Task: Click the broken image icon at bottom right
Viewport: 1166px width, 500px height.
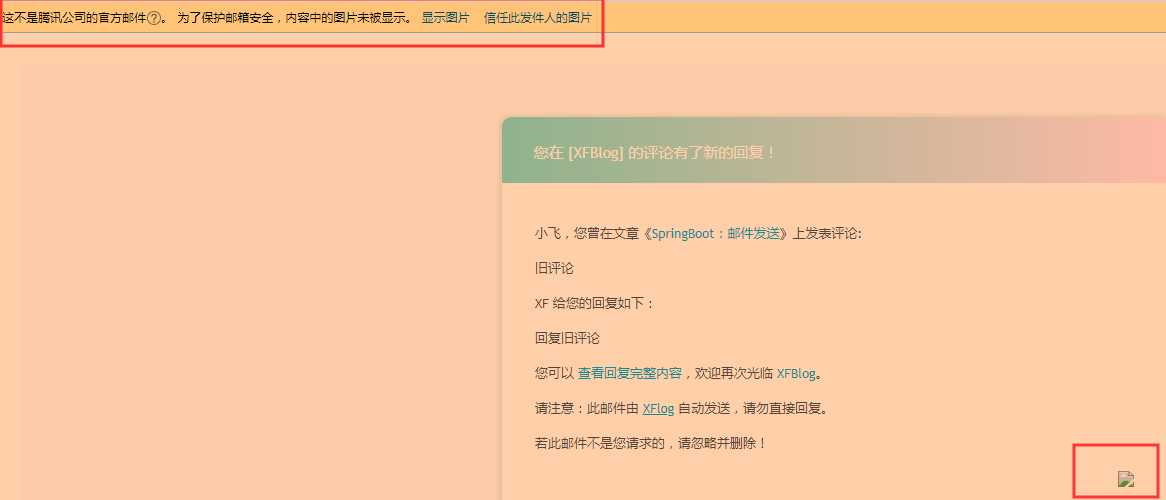Action: (1126, 479)
